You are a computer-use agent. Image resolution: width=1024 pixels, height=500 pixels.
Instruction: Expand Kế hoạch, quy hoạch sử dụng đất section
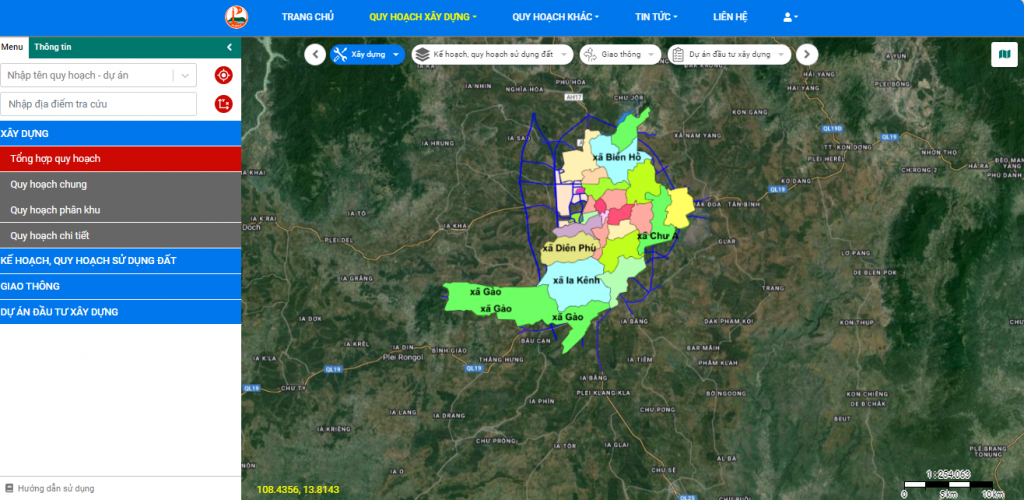pyautogui.click(x=120, y=260)
